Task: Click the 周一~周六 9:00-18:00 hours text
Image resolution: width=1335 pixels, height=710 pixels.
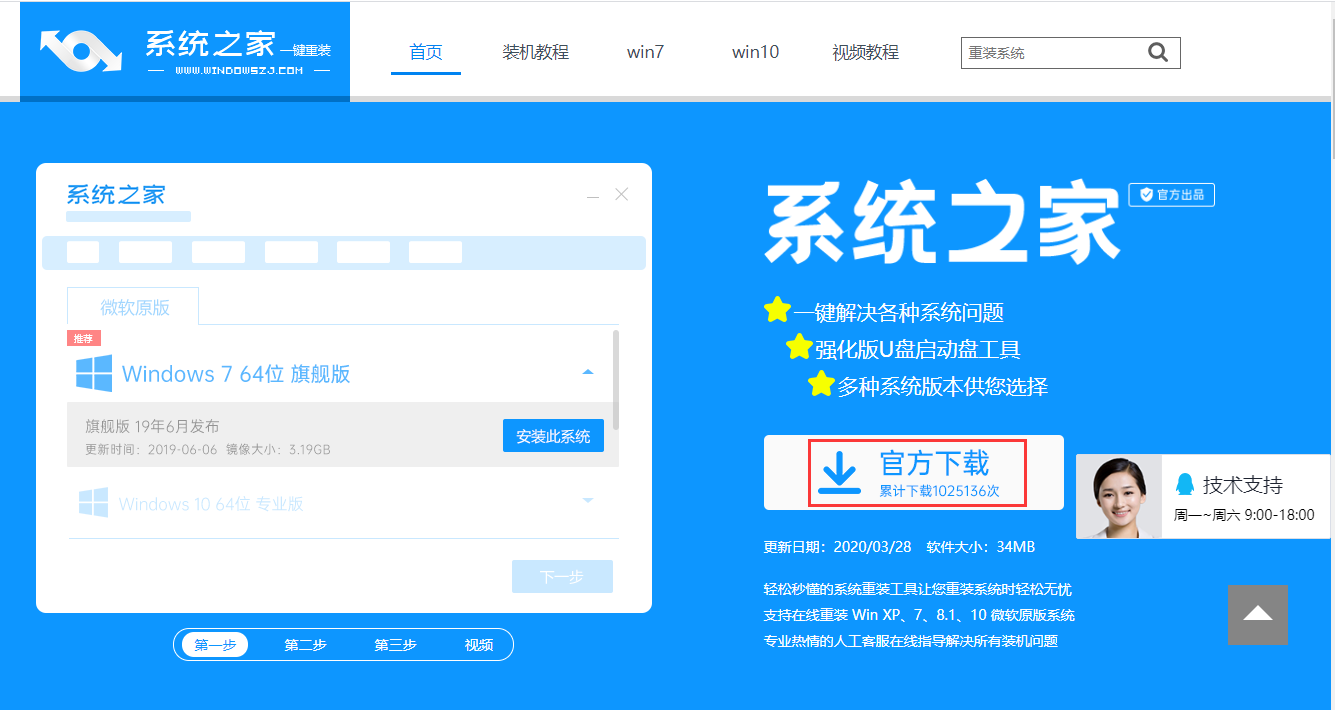Action: (1243, 515)
